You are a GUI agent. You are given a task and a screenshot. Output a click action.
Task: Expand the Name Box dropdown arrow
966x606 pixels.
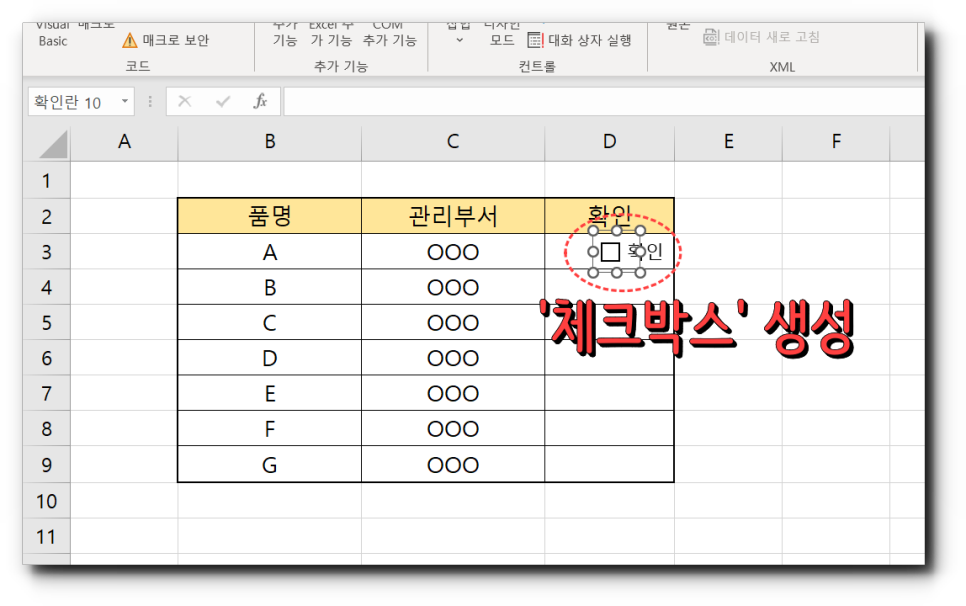[124, 101]
